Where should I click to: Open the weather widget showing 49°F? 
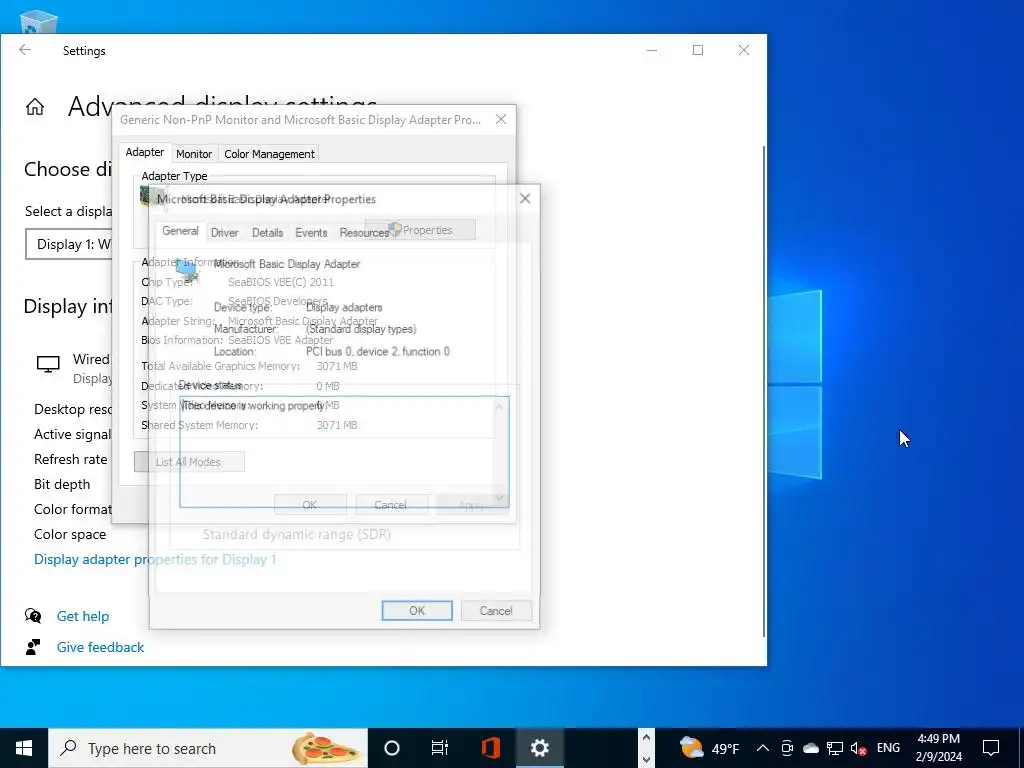(x=709, y=748)
